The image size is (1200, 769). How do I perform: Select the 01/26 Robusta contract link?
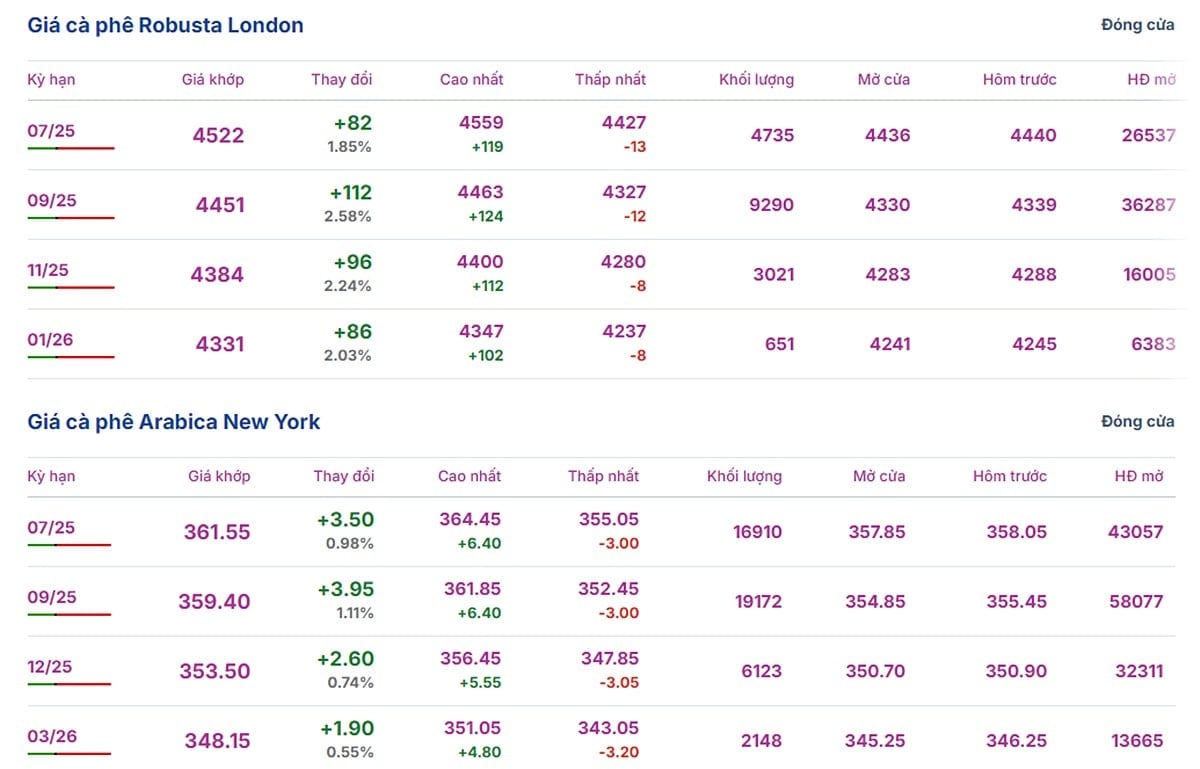coord(50,339)
